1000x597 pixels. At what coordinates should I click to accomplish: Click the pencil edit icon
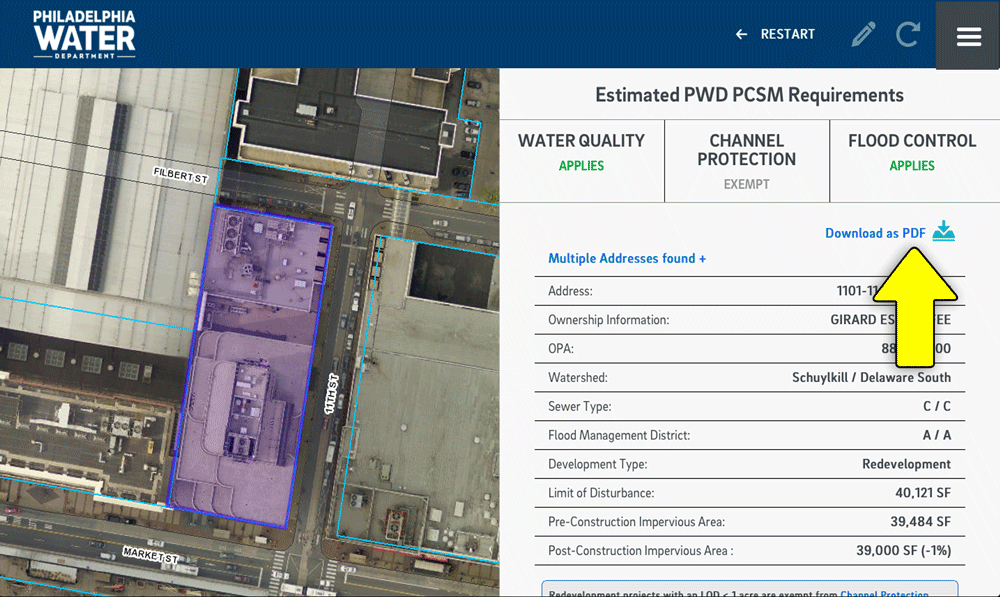tap(863, 35)
